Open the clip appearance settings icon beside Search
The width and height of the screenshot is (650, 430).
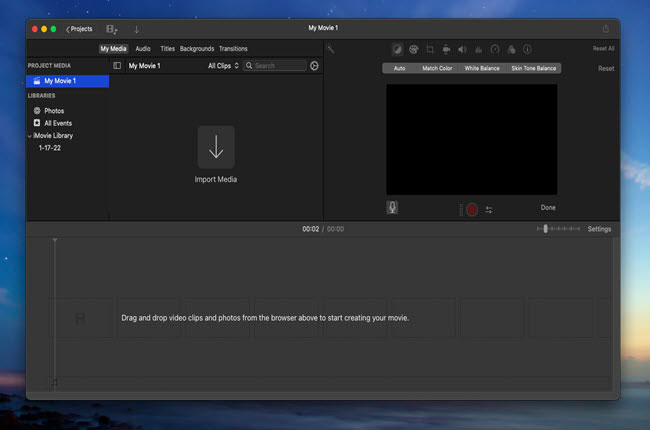314,66
